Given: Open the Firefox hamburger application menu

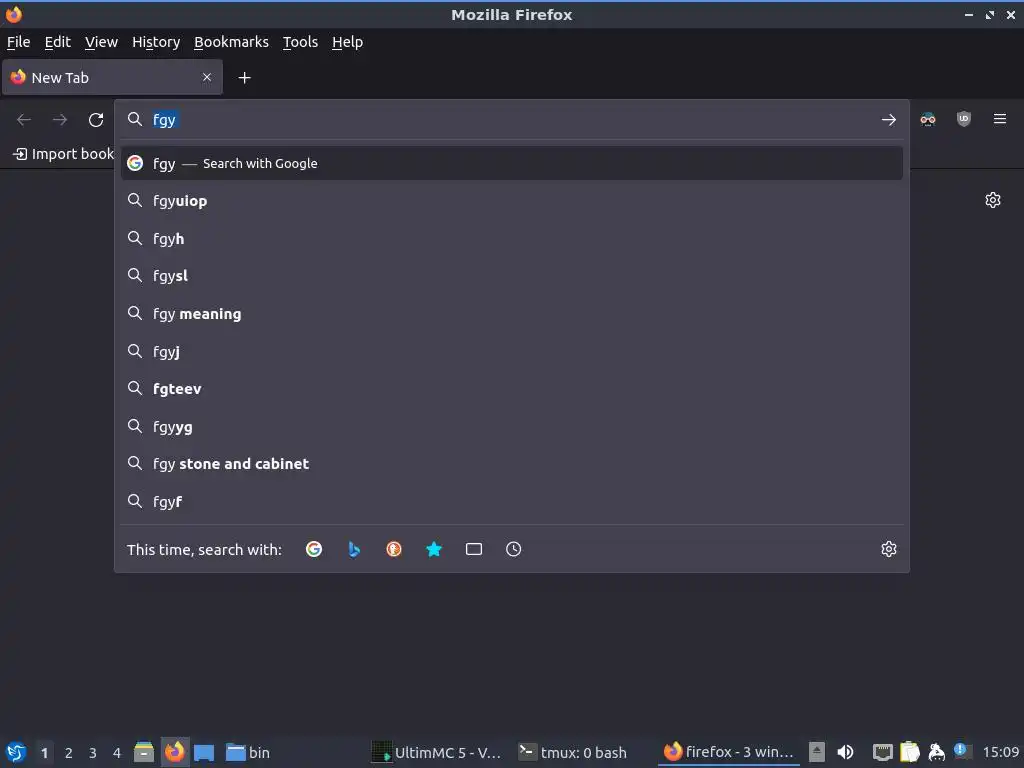Looking at the screenshot, I should point(999,119).
